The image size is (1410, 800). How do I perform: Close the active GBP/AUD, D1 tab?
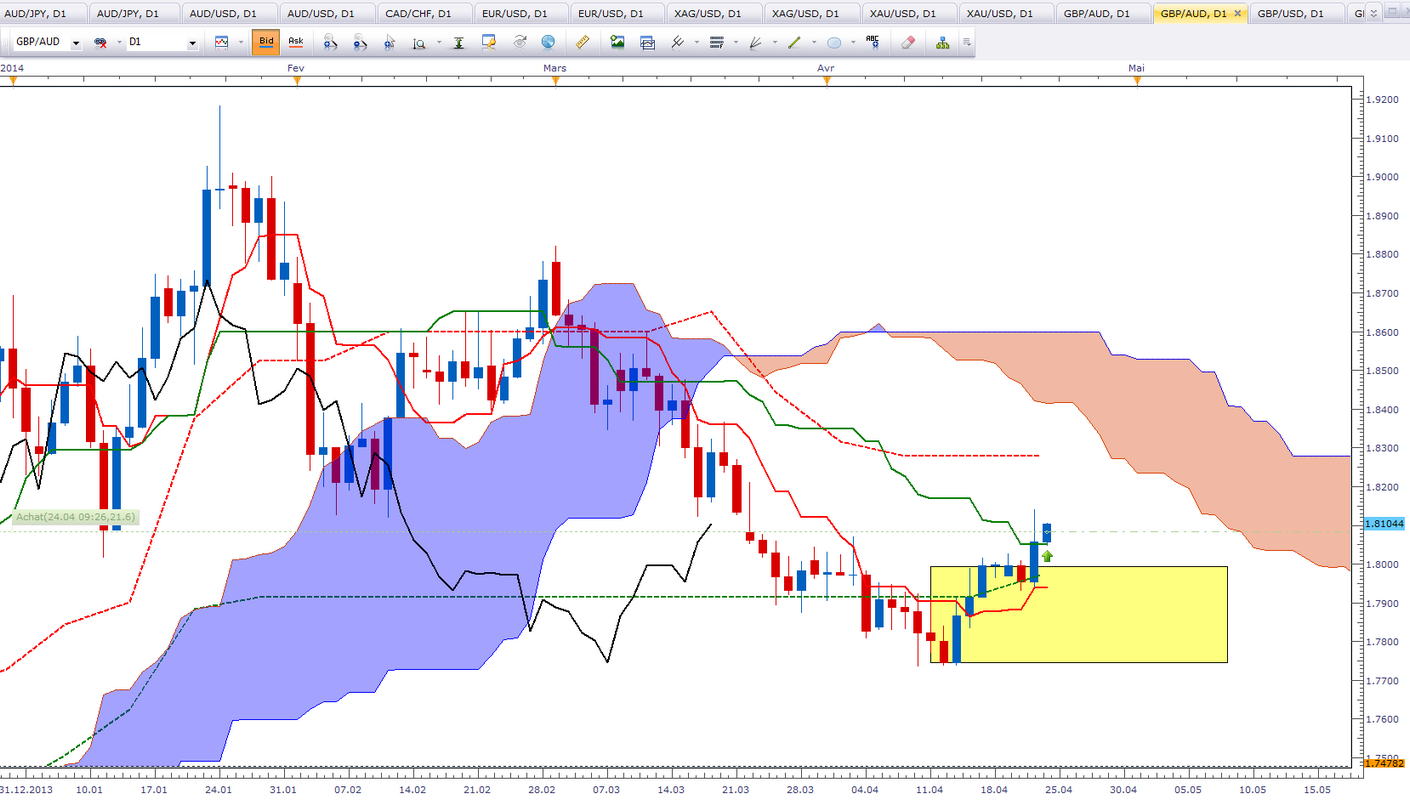point(1238,13)
